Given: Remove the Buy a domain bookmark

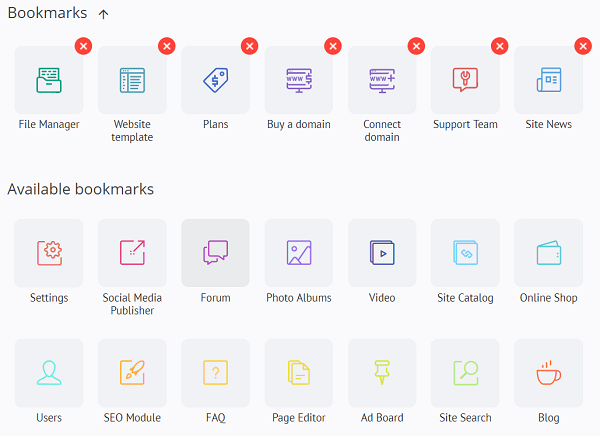Looking at the screenshot, I should click(333, 46).
